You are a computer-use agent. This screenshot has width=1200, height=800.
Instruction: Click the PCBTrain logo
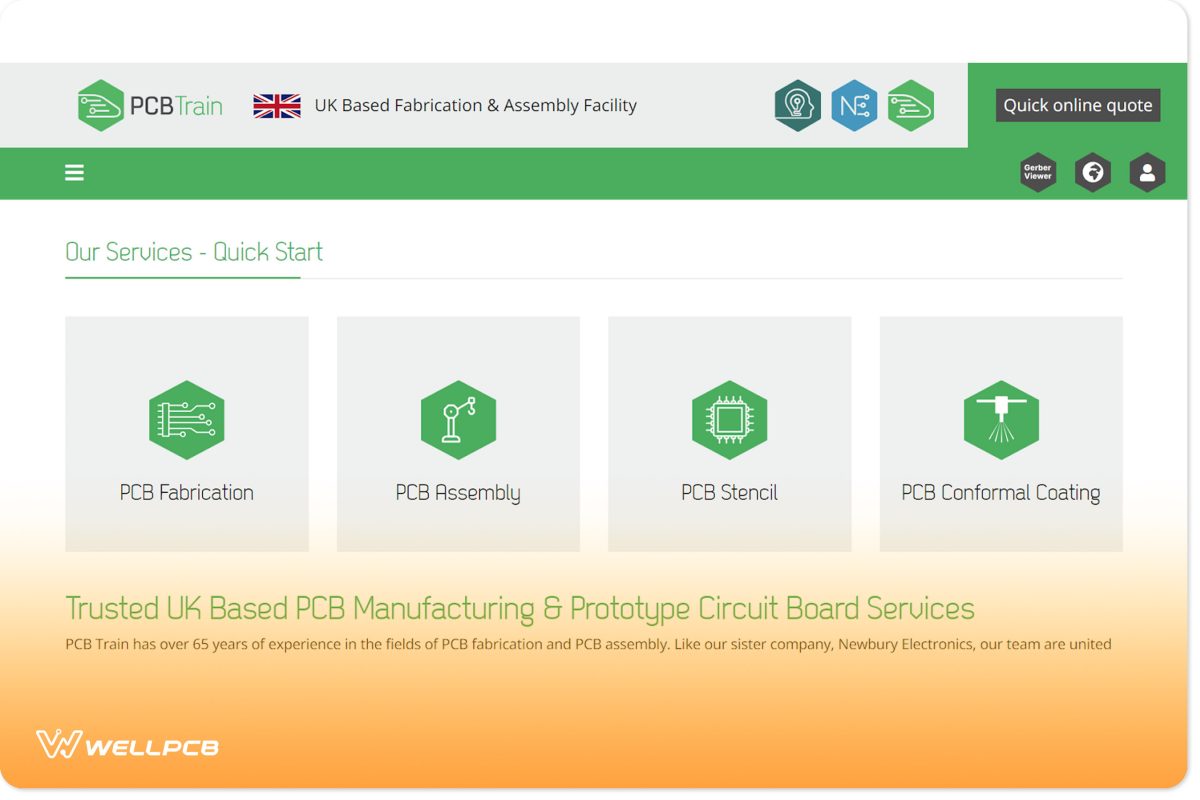pyautogui.click(x=148, y=104)
